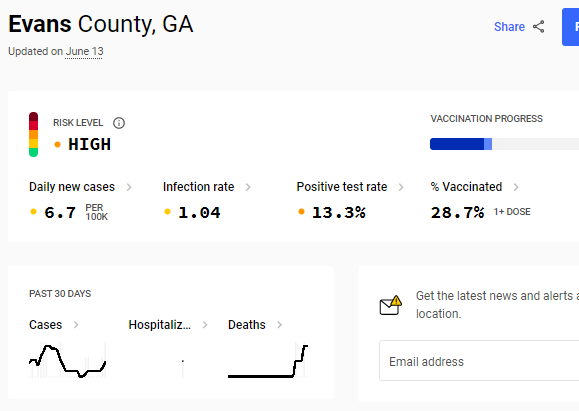The height and width of the screenshot is (411, 579).
Task: Open the Deaths 30-day details
Action: click(255, 325)
